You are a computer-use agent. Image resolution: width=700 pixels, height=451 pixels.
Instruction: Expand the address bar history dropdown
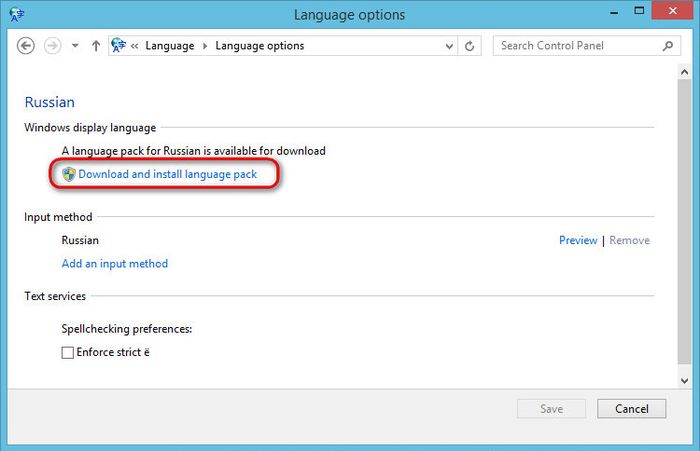coord(446,46)
